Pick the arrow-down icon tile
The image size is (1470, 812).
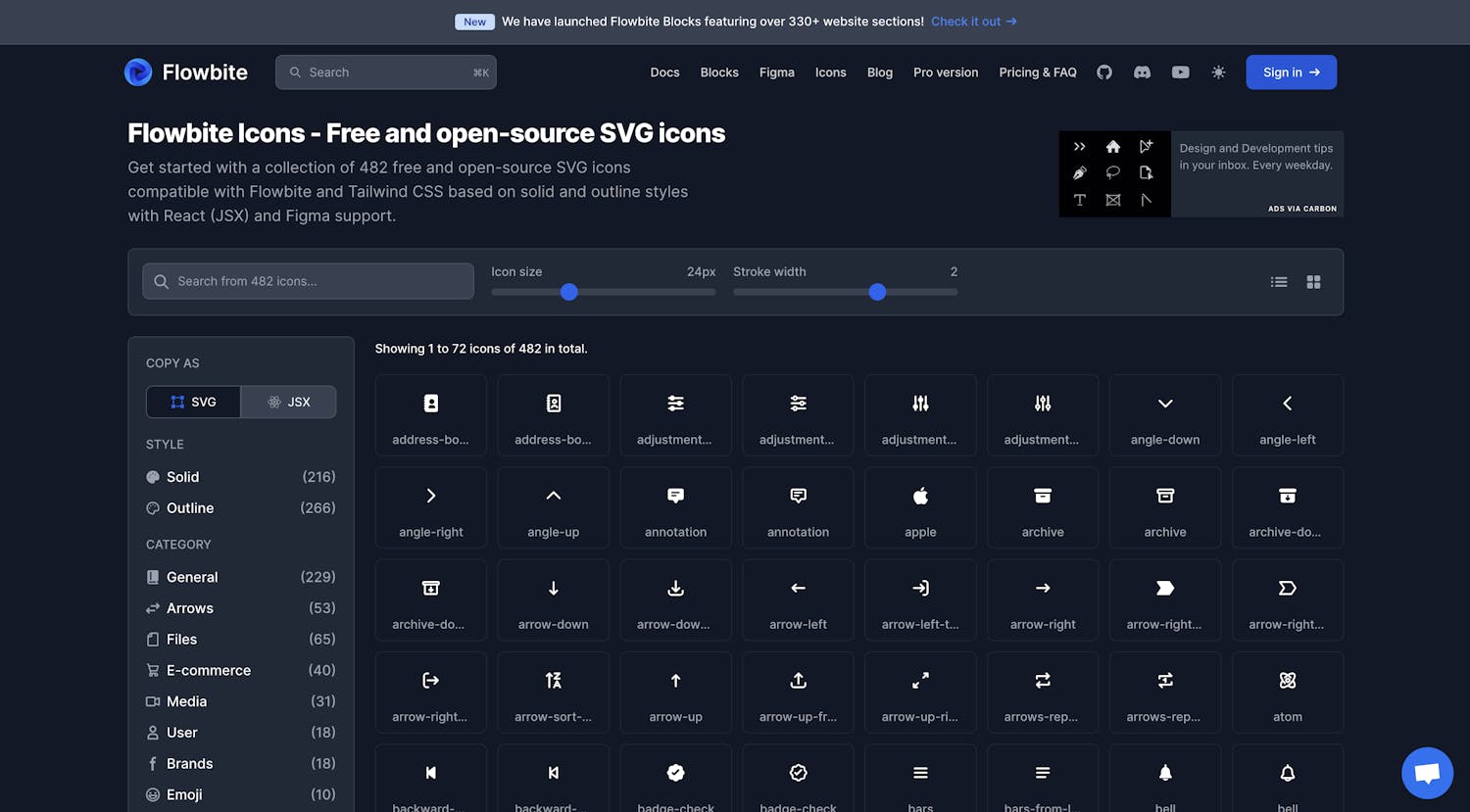[x=553, y=599]
